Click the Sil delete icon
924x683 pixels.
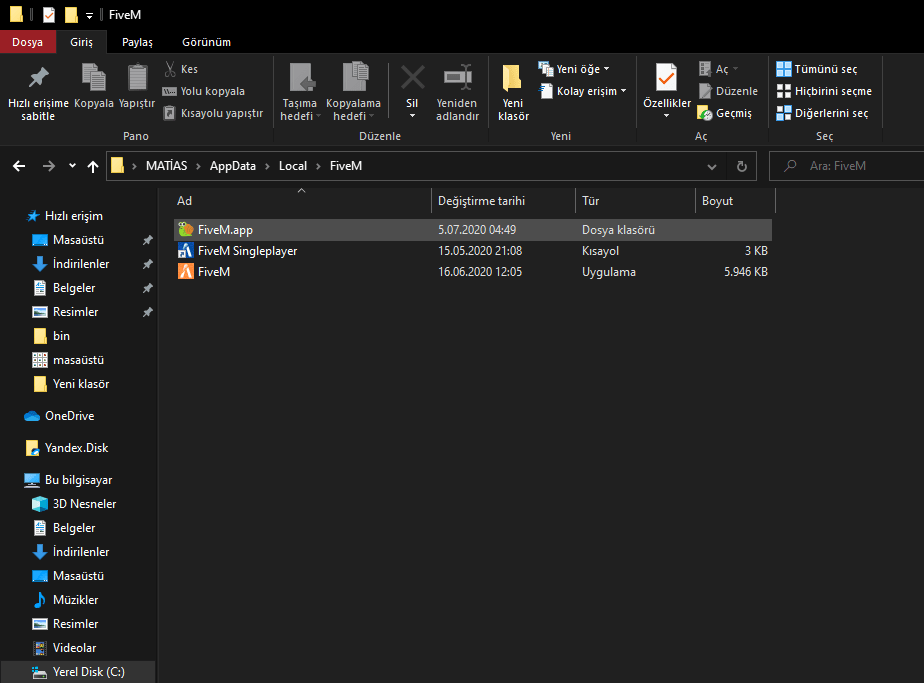coord(412,78)
